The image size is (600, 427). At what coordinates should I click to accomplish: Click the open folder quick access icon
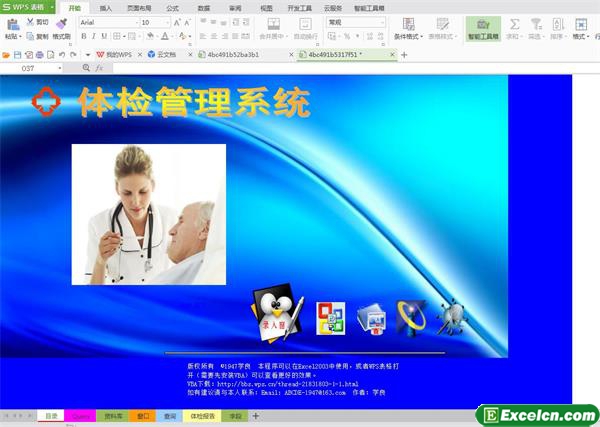coord(6,55)
